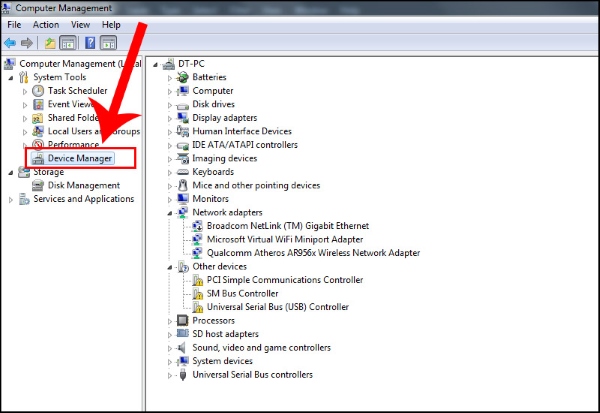This screenshot has width=600, height=413.
Task: Select Broadcom NetLink Gigabit Ethernet adapter
Action: (287, 226)
